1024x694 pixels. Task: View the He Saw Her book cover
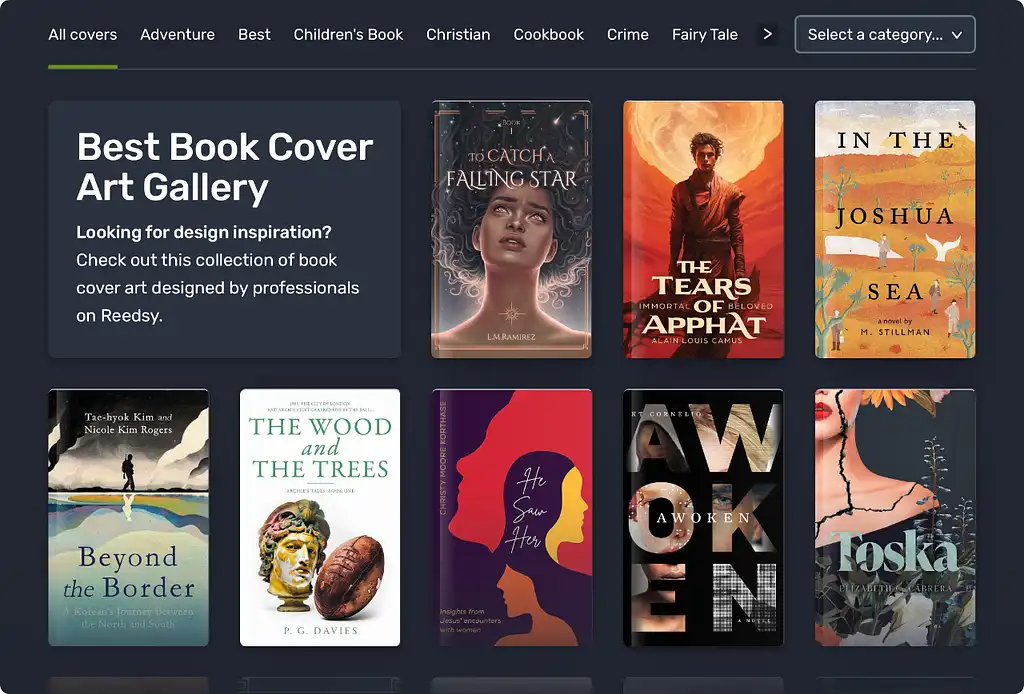511,517
